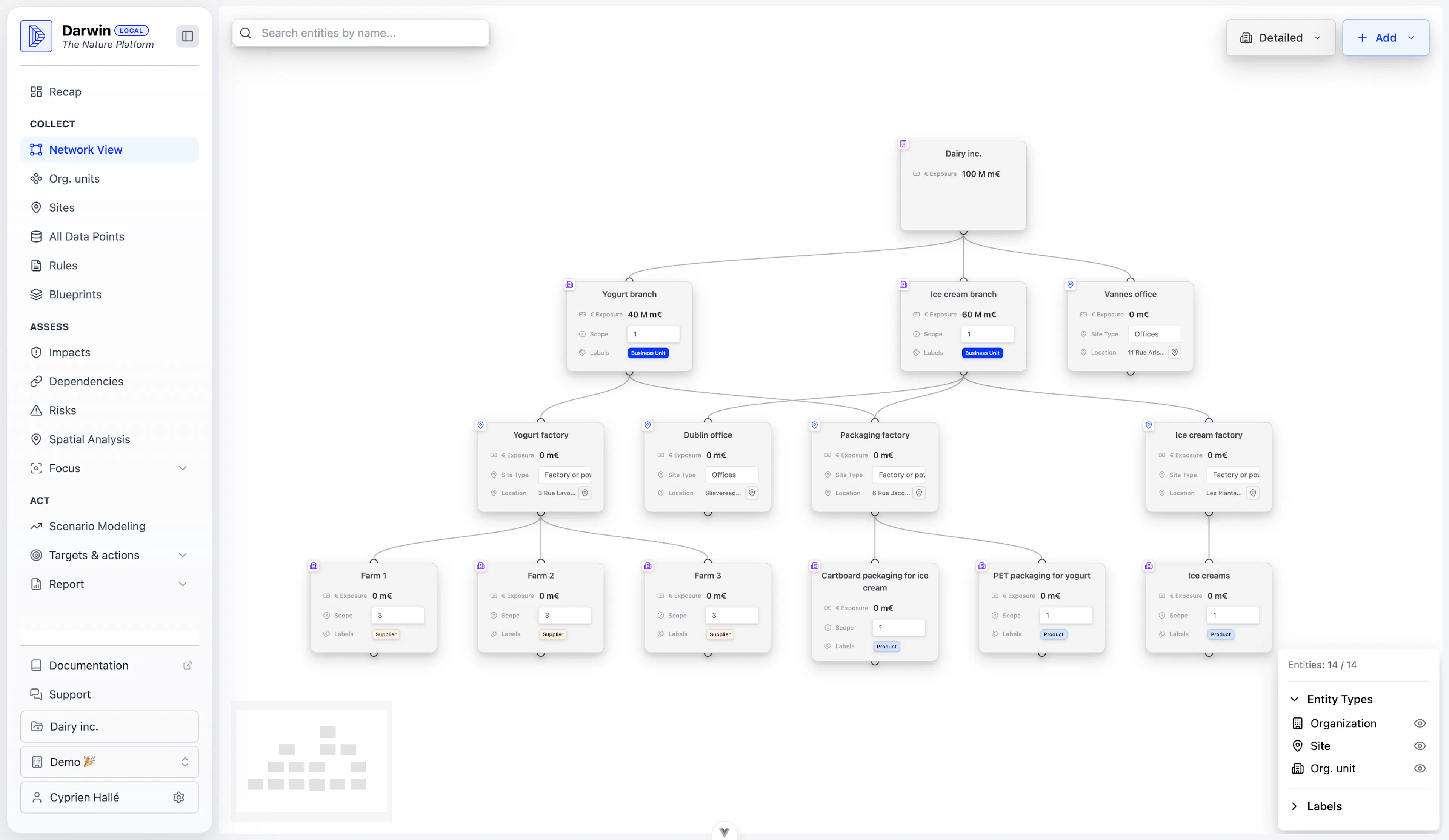Open user settings gear next to Cyprien Hallé
This screenshot has height=840, width=1449.
coord(179,797)
